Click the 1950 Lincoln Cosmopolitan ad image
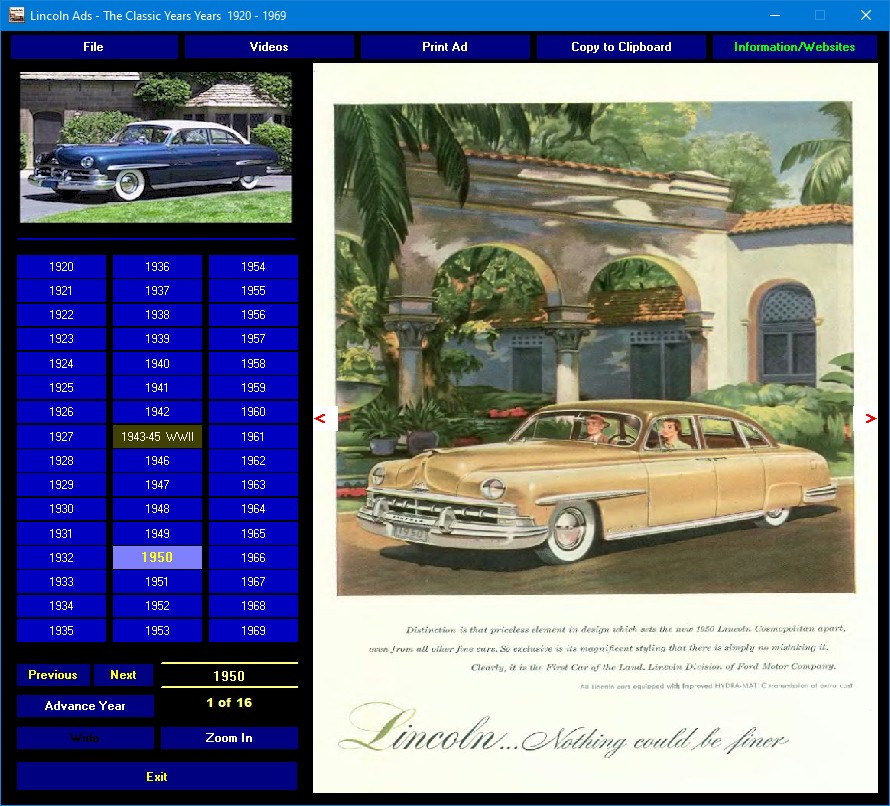The height and width of the screenshot is (806, 890). tap(595, 428)
